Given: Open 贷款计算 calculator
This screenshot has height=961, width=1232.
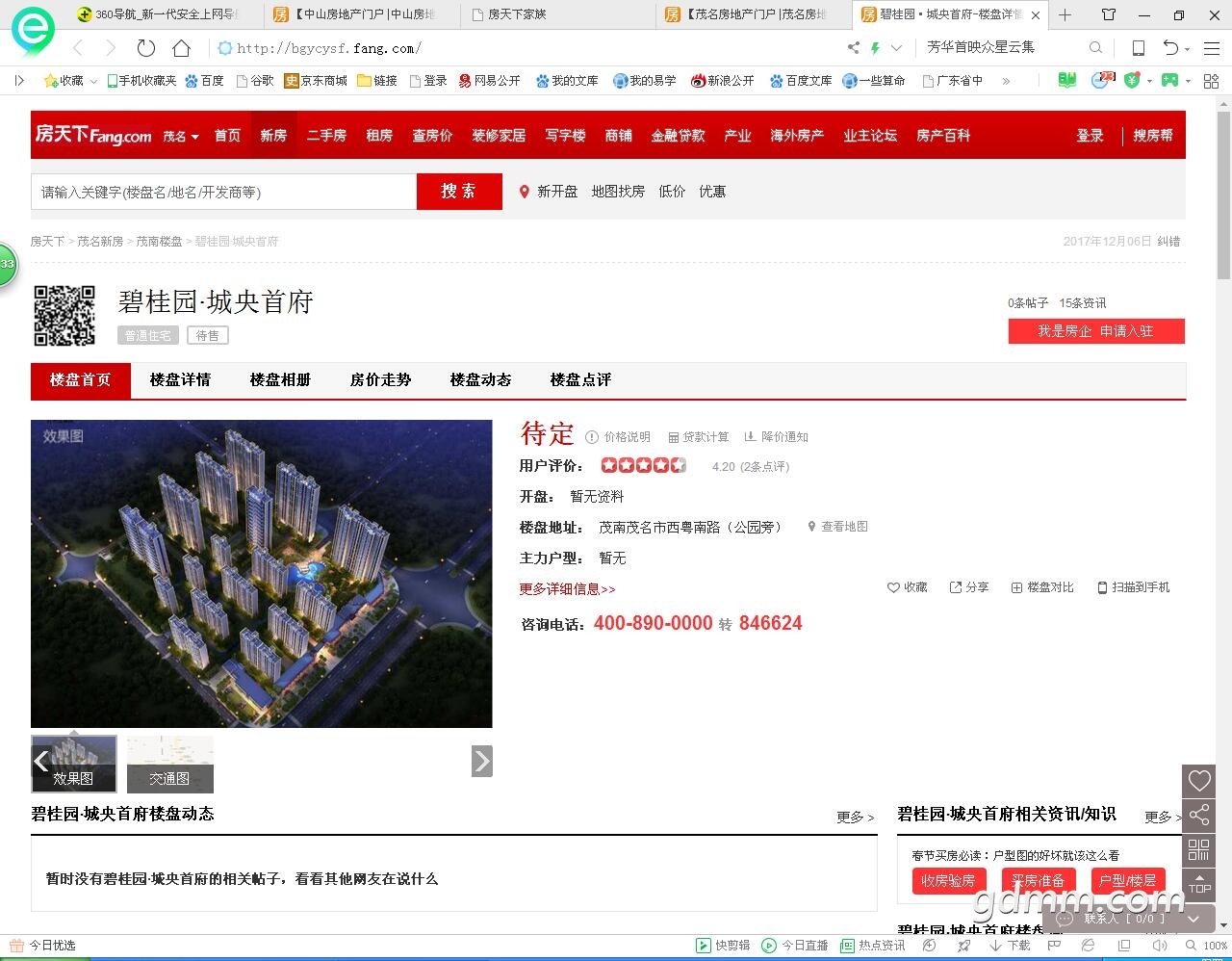Looking at the screenshot, I should tap(699, 437).
